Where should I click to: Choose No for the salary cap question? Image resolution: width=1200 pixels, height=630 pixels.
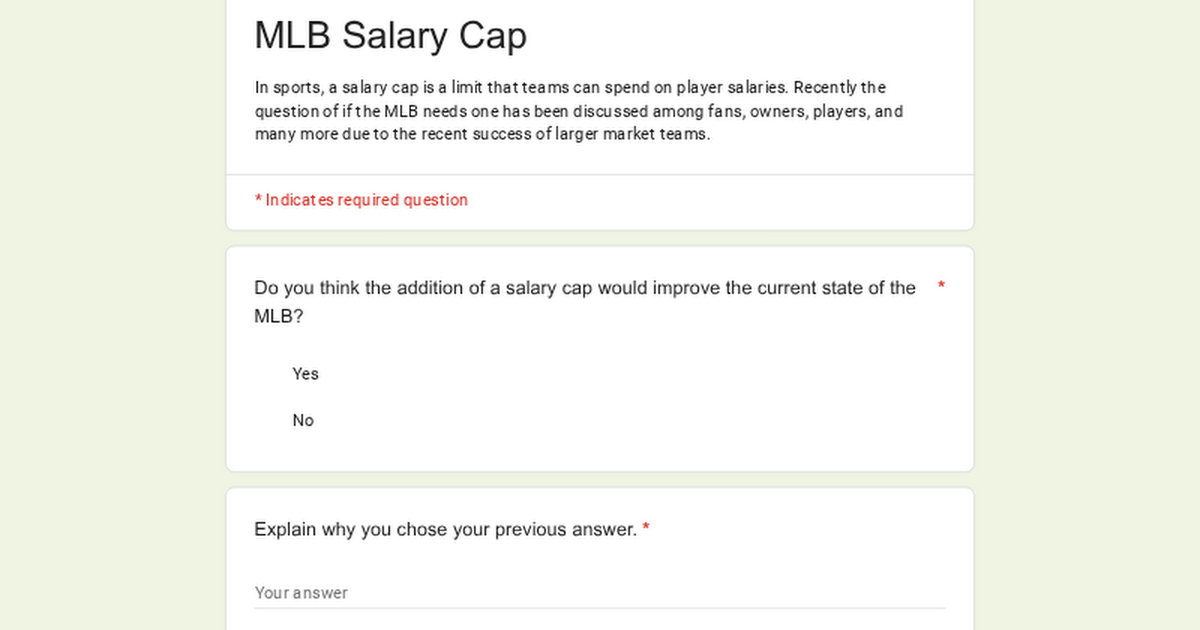[x=303, y=421]
